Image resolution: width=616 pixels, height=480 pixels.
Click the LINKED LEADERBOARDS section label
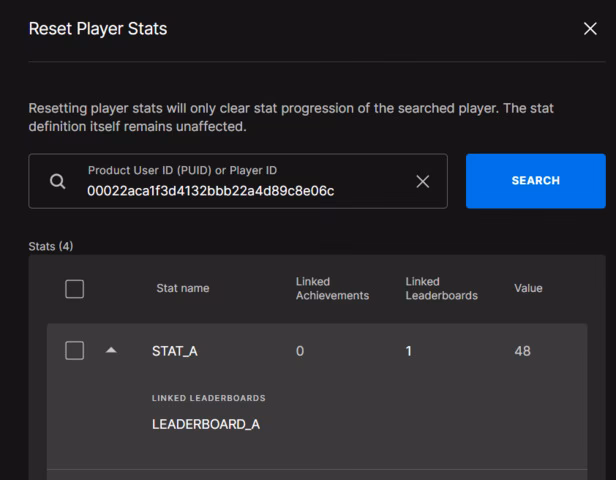(x=209, y=398)
